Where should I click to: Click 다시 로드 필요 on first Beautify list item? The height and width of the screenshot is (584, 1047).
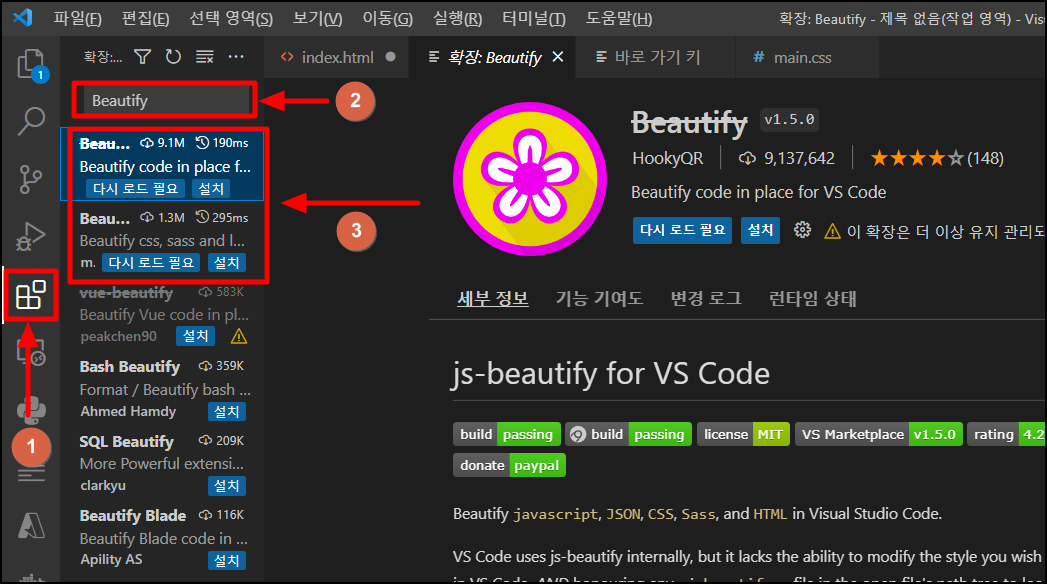pos(136,189)
